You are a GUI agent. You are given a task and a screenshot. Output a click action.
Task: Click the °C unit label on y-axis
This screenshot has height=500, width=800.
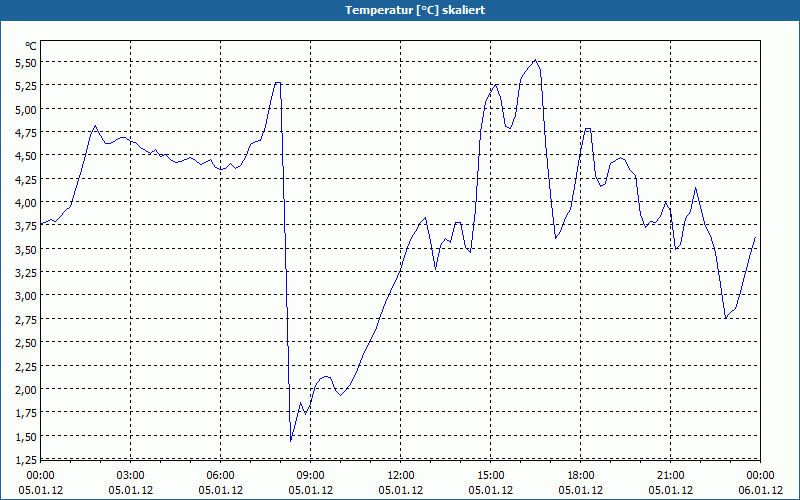coord(31,46)
